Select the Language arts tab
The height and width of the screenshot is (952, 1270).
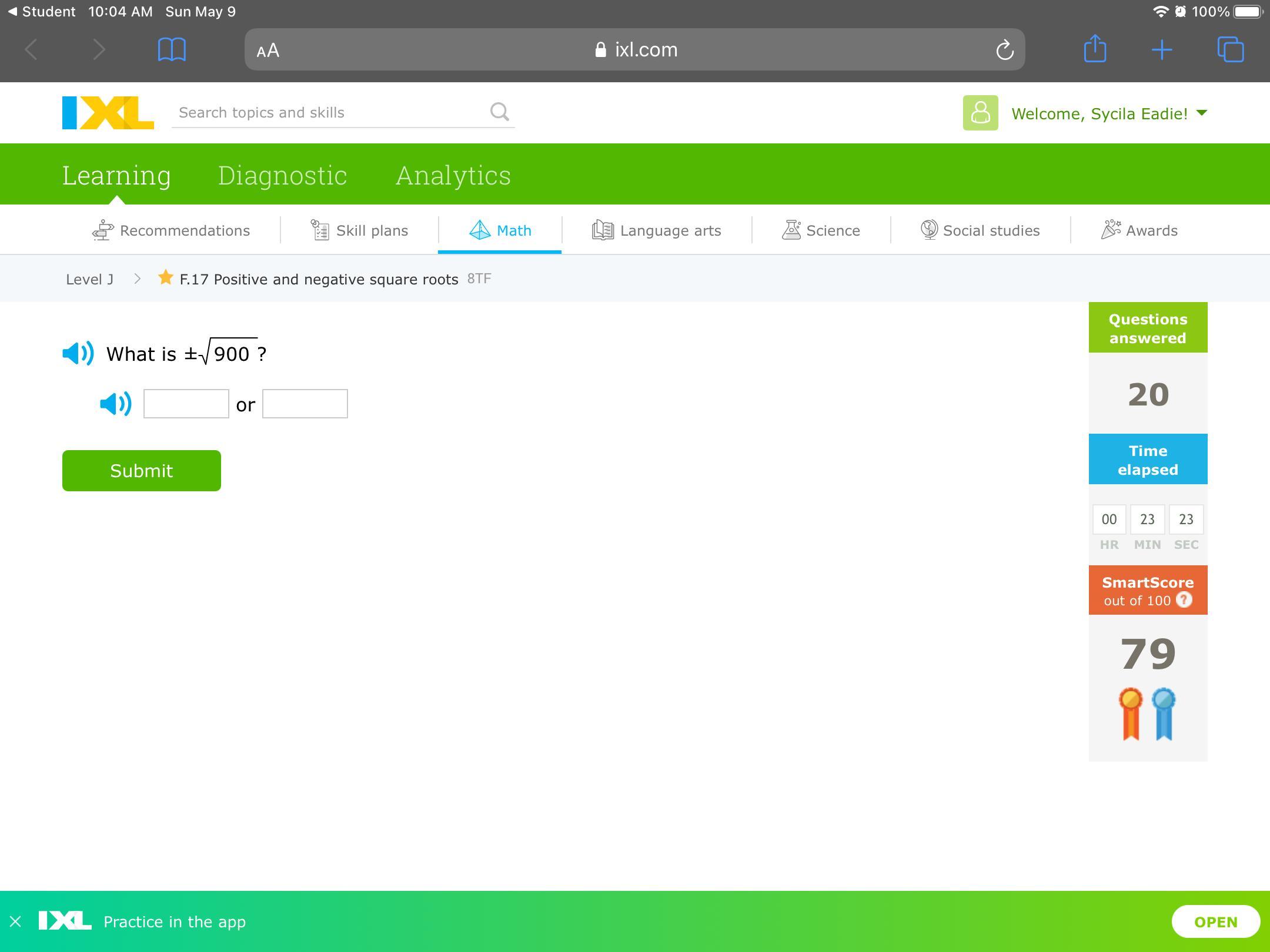(x=657, y=230)
